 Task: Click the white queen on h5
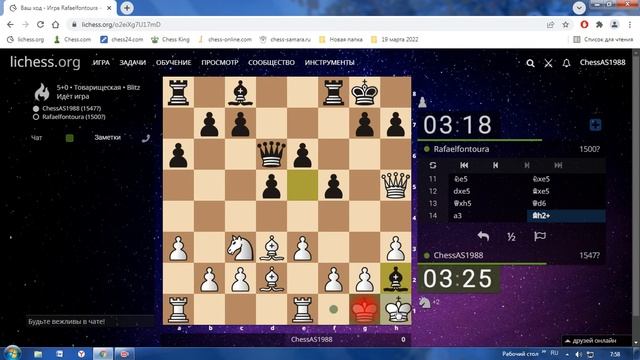396,186
